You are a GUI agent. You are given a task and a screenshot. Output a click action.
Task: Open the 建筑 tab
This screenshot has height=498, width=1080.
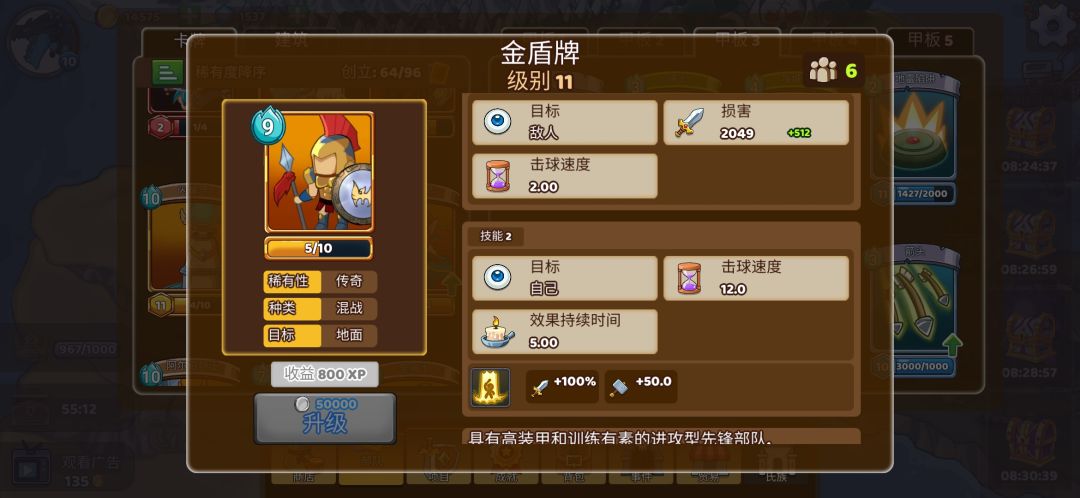(x=291, y=41)
